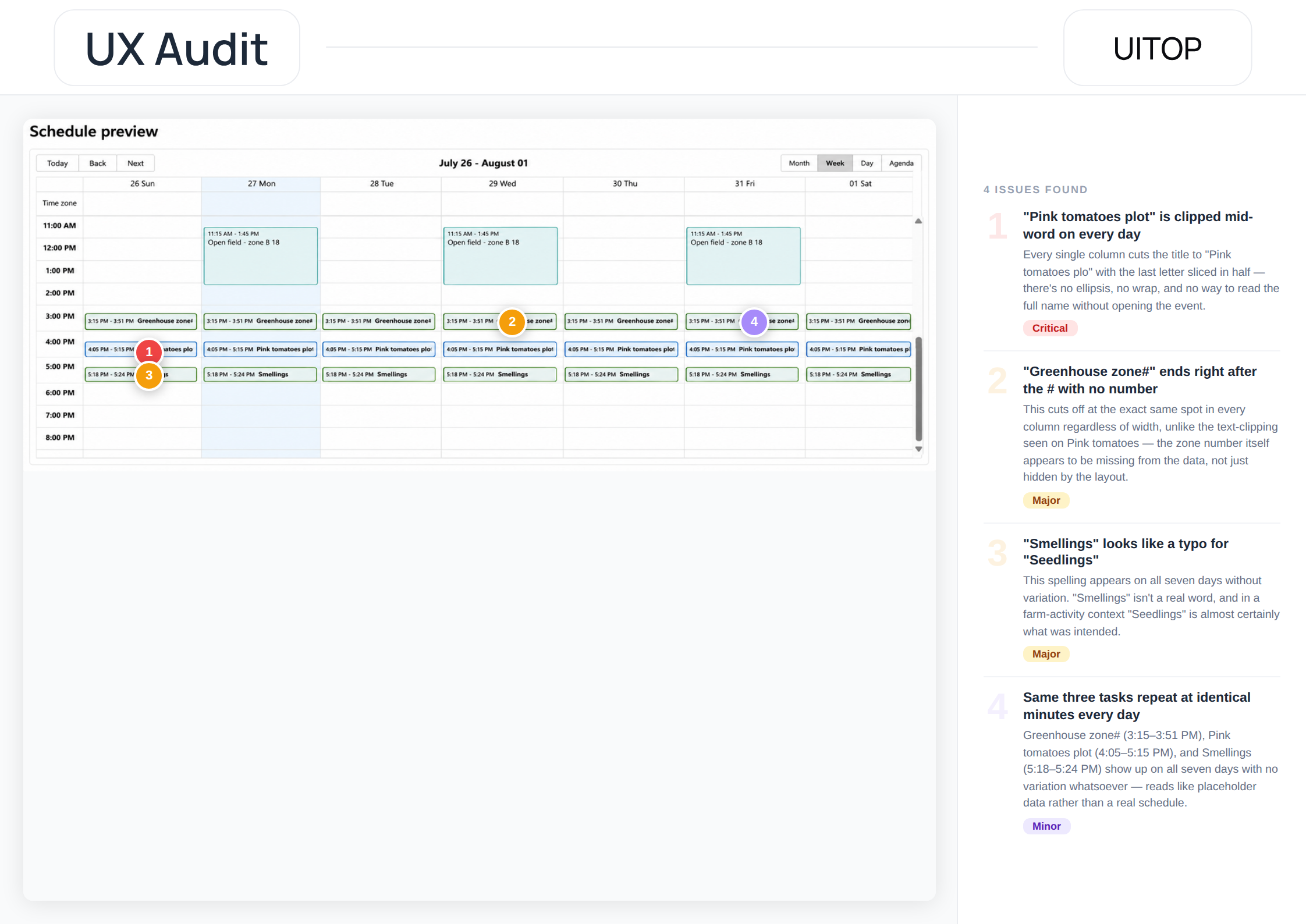Select the 30 Thu column header

(624, 183)
